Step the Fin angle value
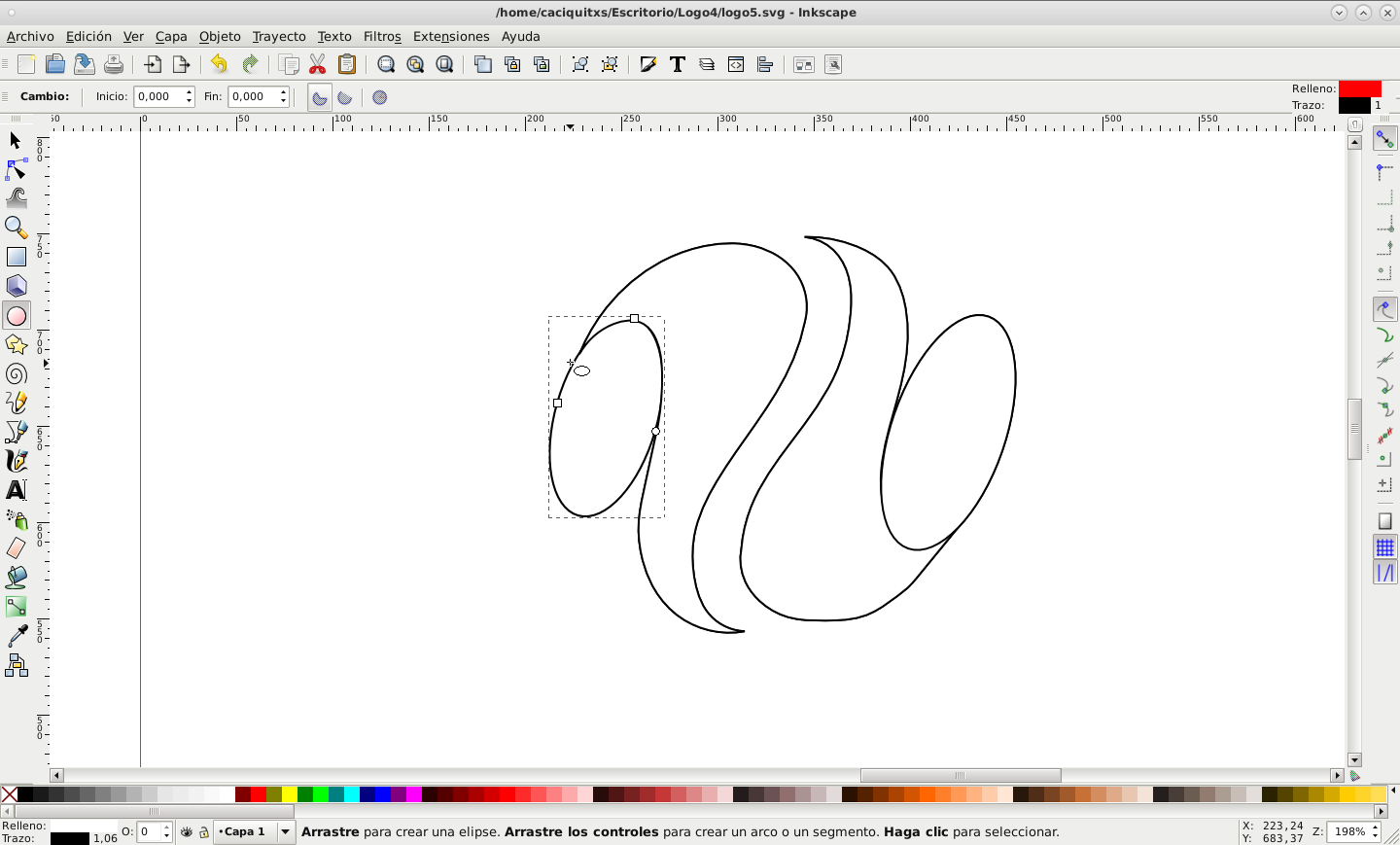This screenshot has width=1400, height=845. [283, 96]
